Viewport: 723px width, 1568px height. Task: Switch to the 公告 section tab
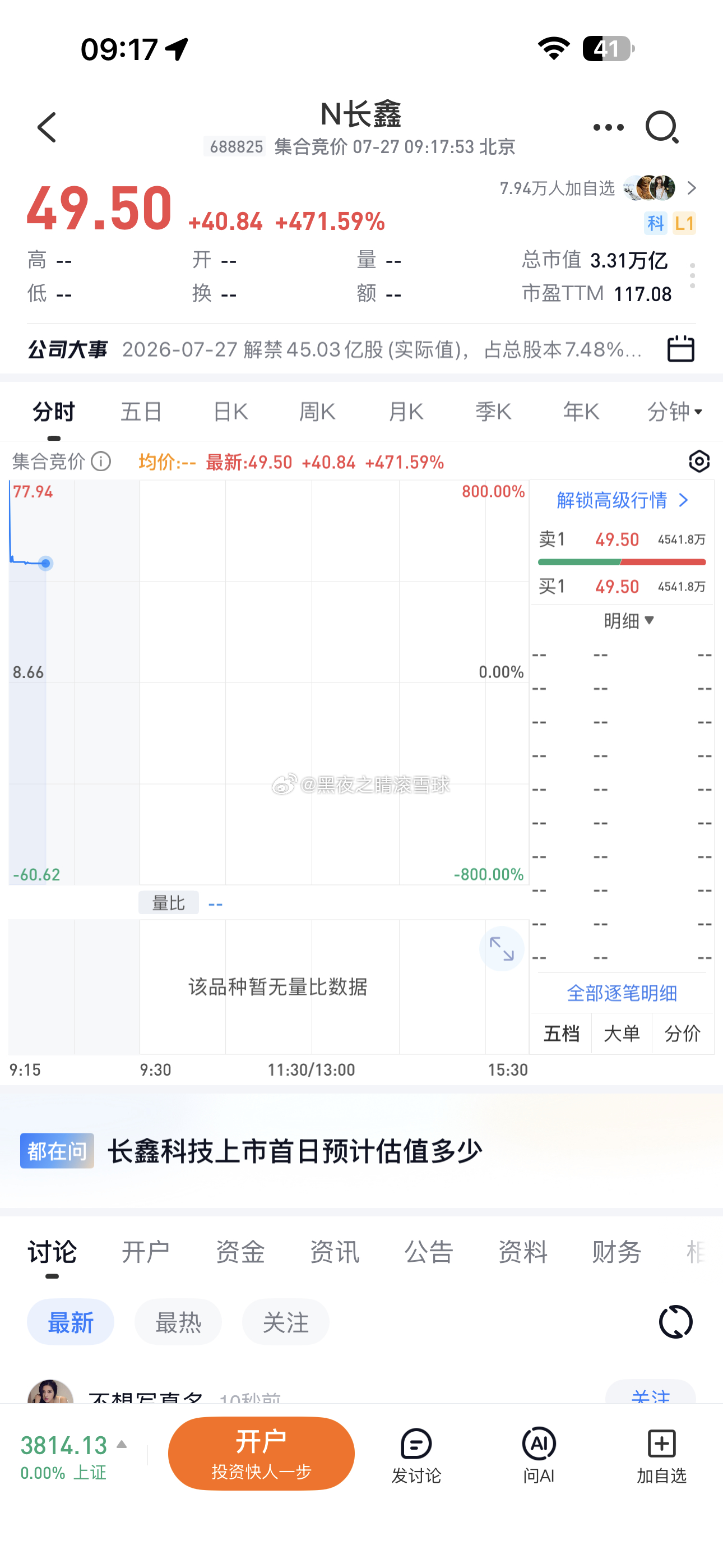point(428,1253)
